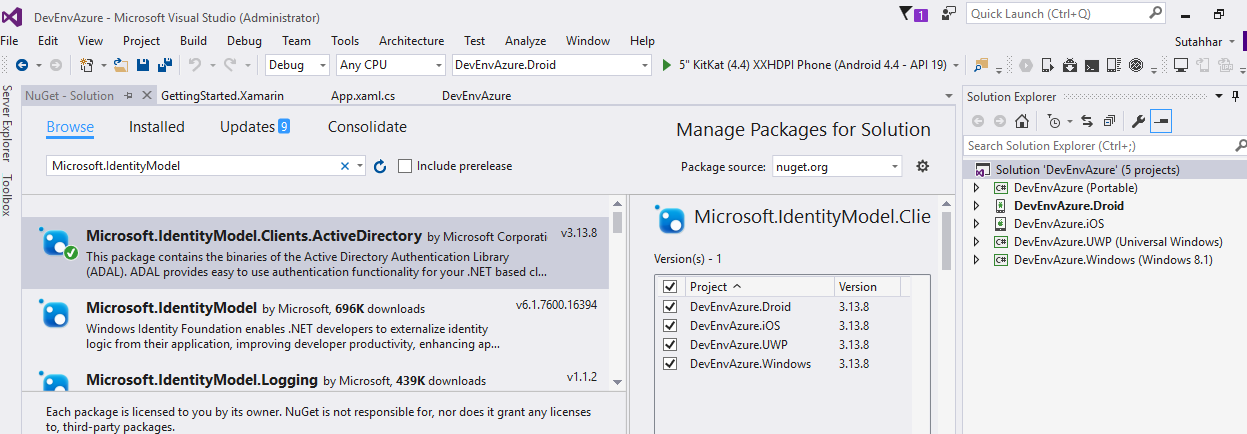Uncheck the DevEnvAzure.Droid project checkbox
This screenshot has width=1247, height=434.
click(x=670, y=306)
